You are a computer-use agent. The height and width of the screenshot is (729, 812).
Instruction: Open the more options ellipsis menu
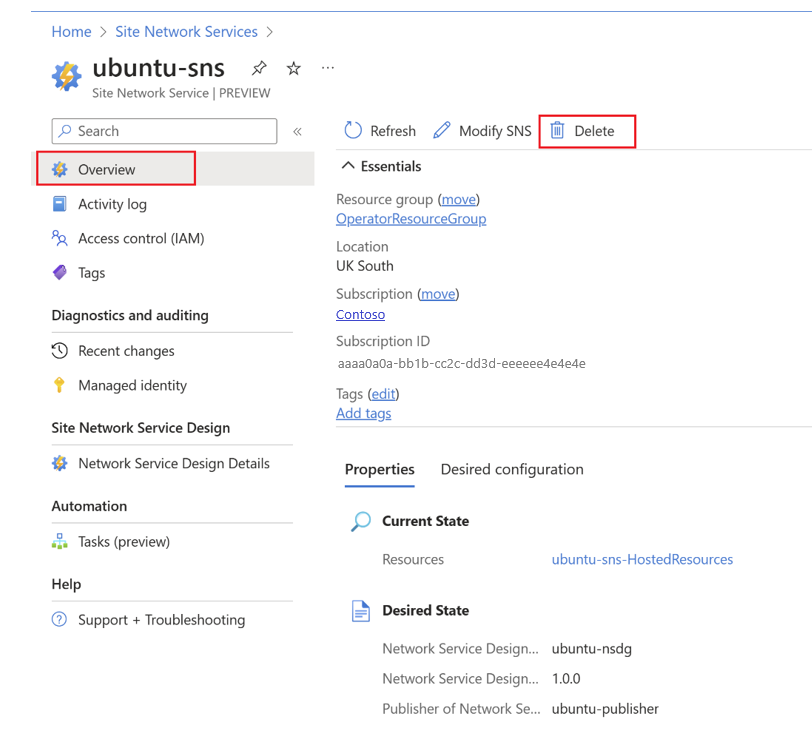coord(327,69)
